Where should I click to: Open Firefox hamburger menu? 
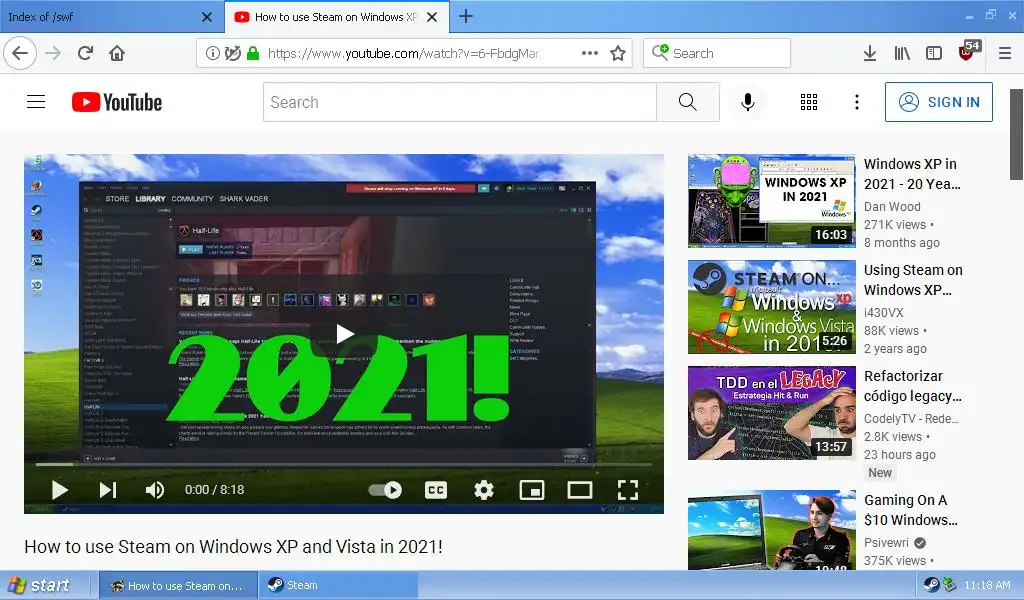(x=1005, y=53)
